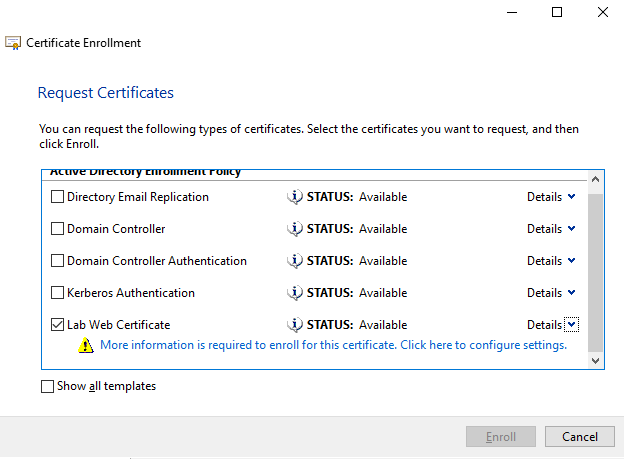This screenshot has height=459, width=624.
Task: Click the template list scrollbar thumb
Action: (x=595, y=273)
